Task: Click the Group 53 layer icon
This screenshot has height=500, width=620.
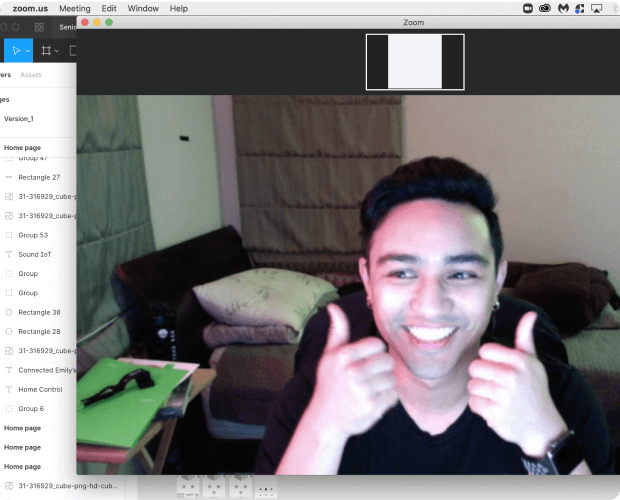Action: (9, 235)
